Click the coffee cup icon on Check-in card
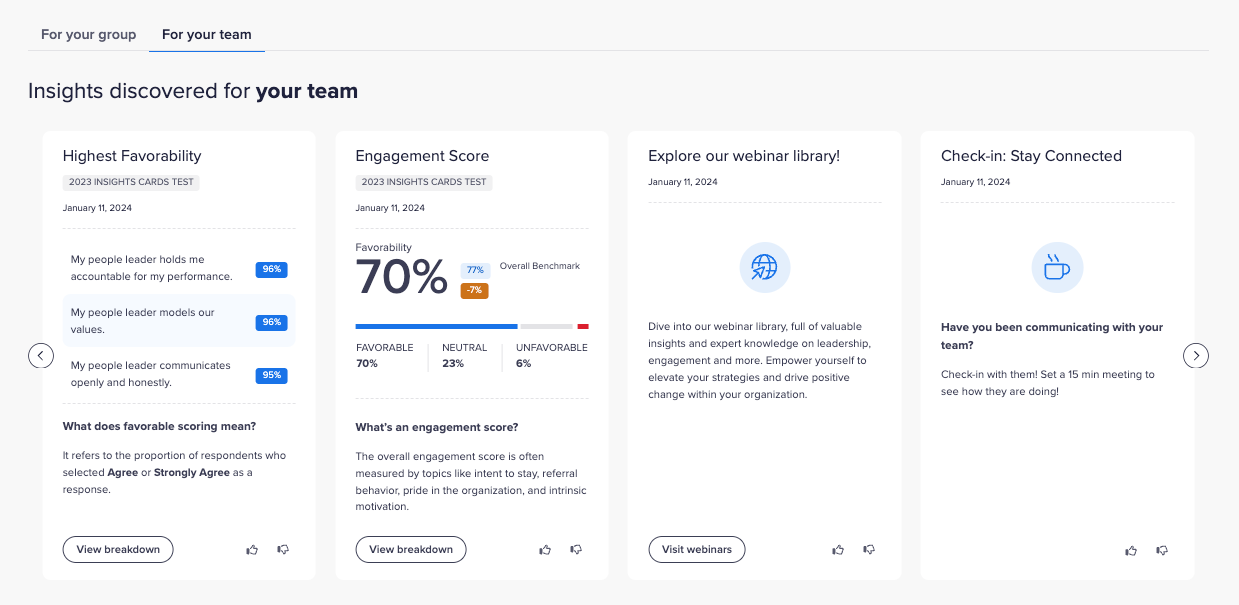The width and height of the screenshot is (1239, 605). point(1057,267)
